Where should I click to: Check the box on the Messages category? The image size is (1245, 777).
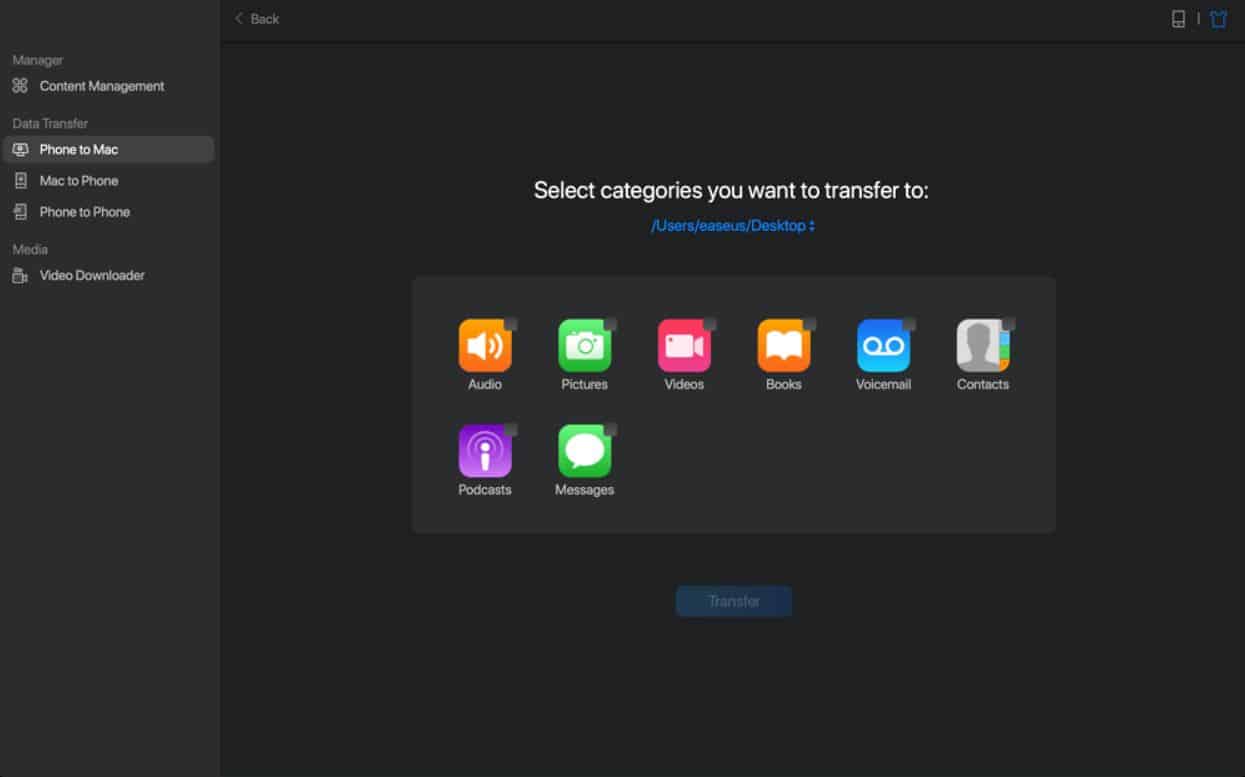click(610, 430)
